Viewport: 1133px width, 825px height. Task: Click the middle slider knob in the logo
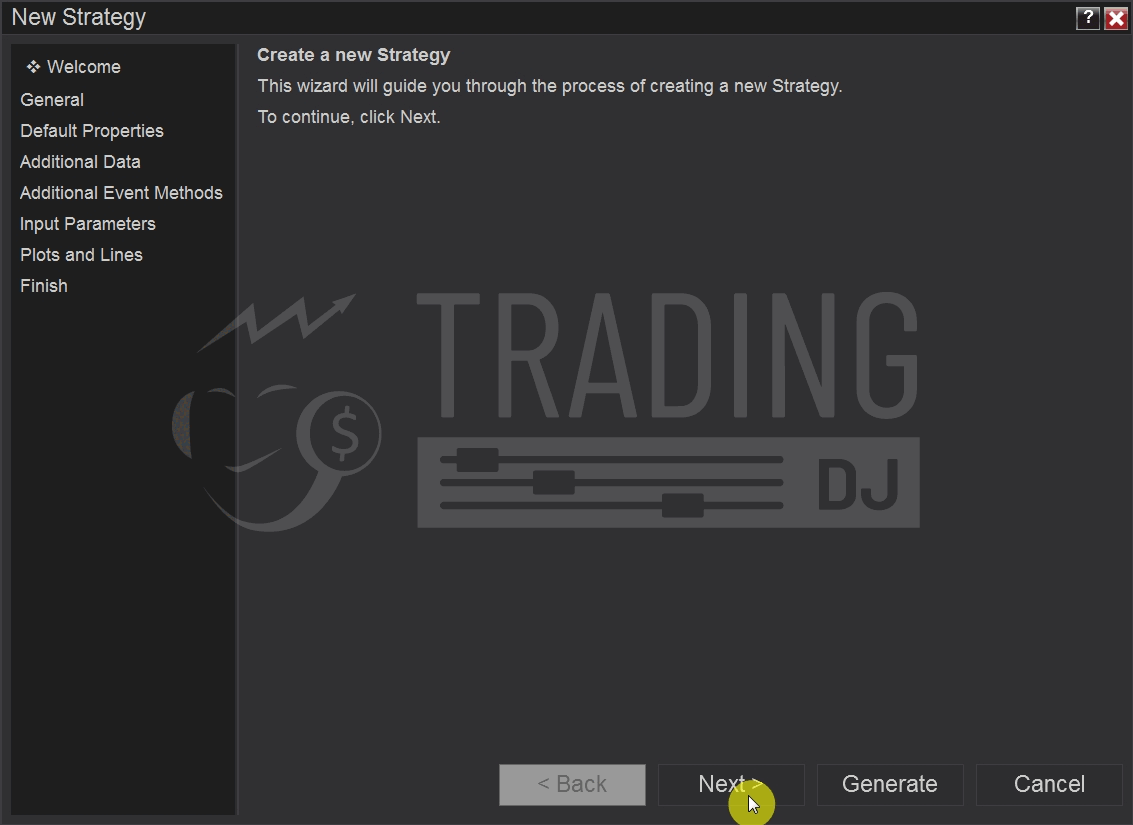(553, 482)
